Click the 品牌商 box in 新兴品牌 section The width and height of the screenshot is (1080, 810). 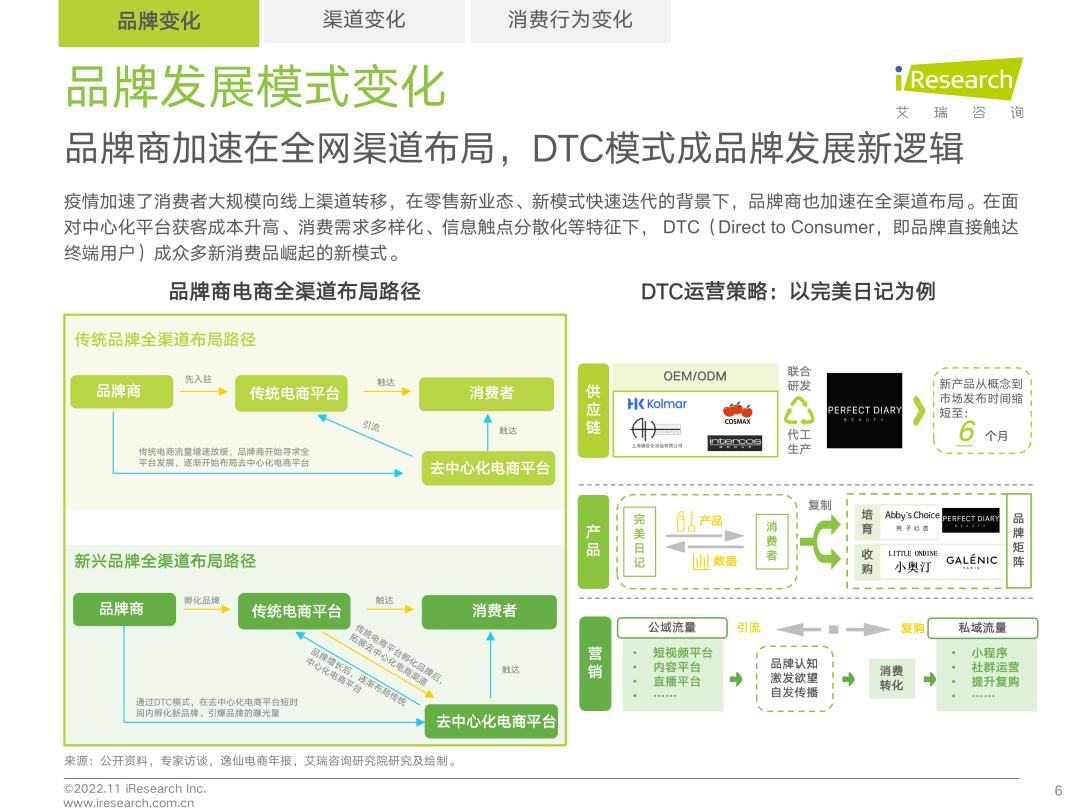(121, 608)
